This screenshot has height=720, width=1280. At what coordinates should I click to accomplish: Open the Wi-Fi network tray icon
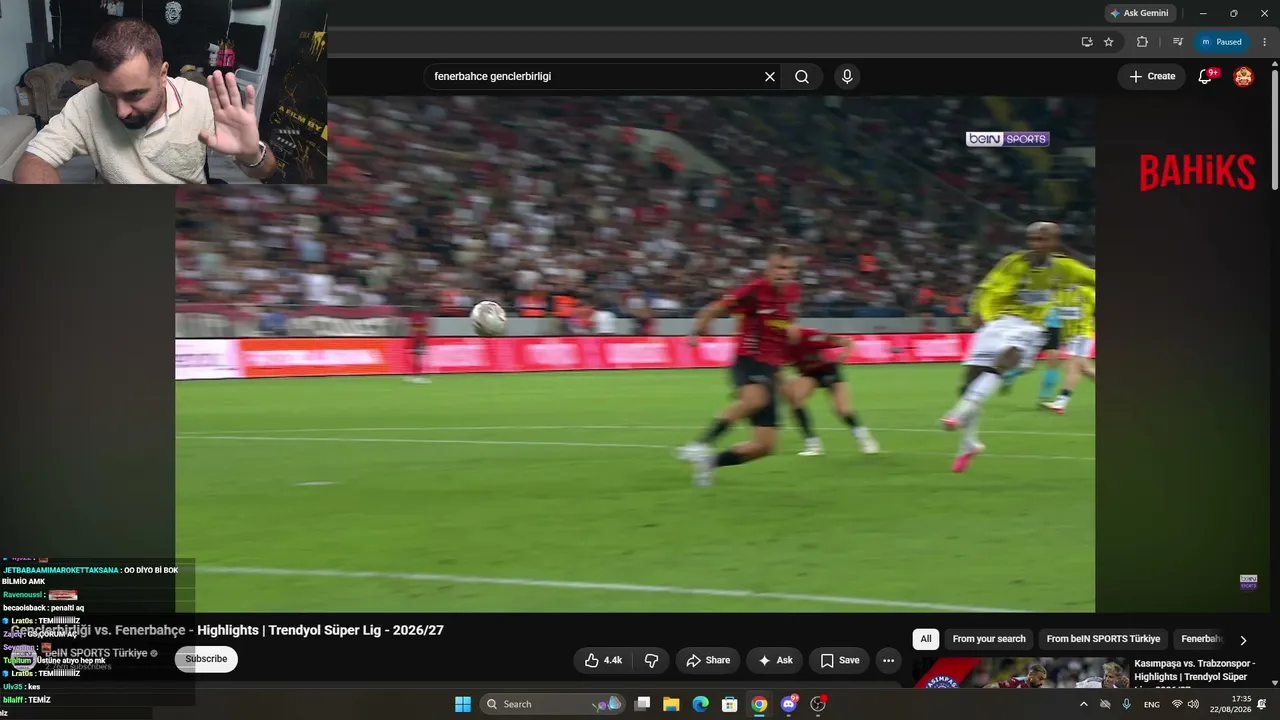coord(1177,704)
